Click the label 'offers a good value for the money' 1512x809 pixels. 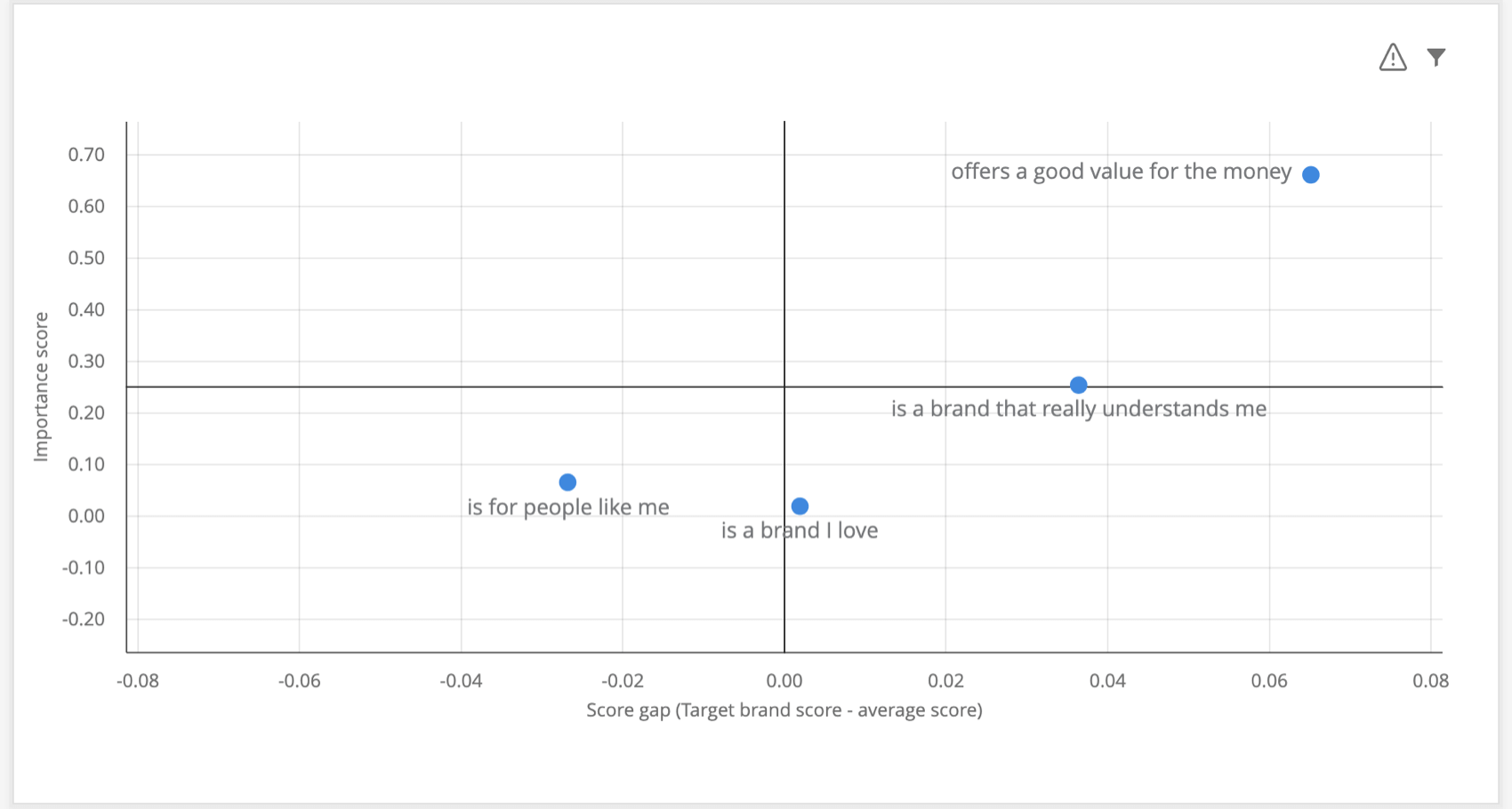[1122, 171]
